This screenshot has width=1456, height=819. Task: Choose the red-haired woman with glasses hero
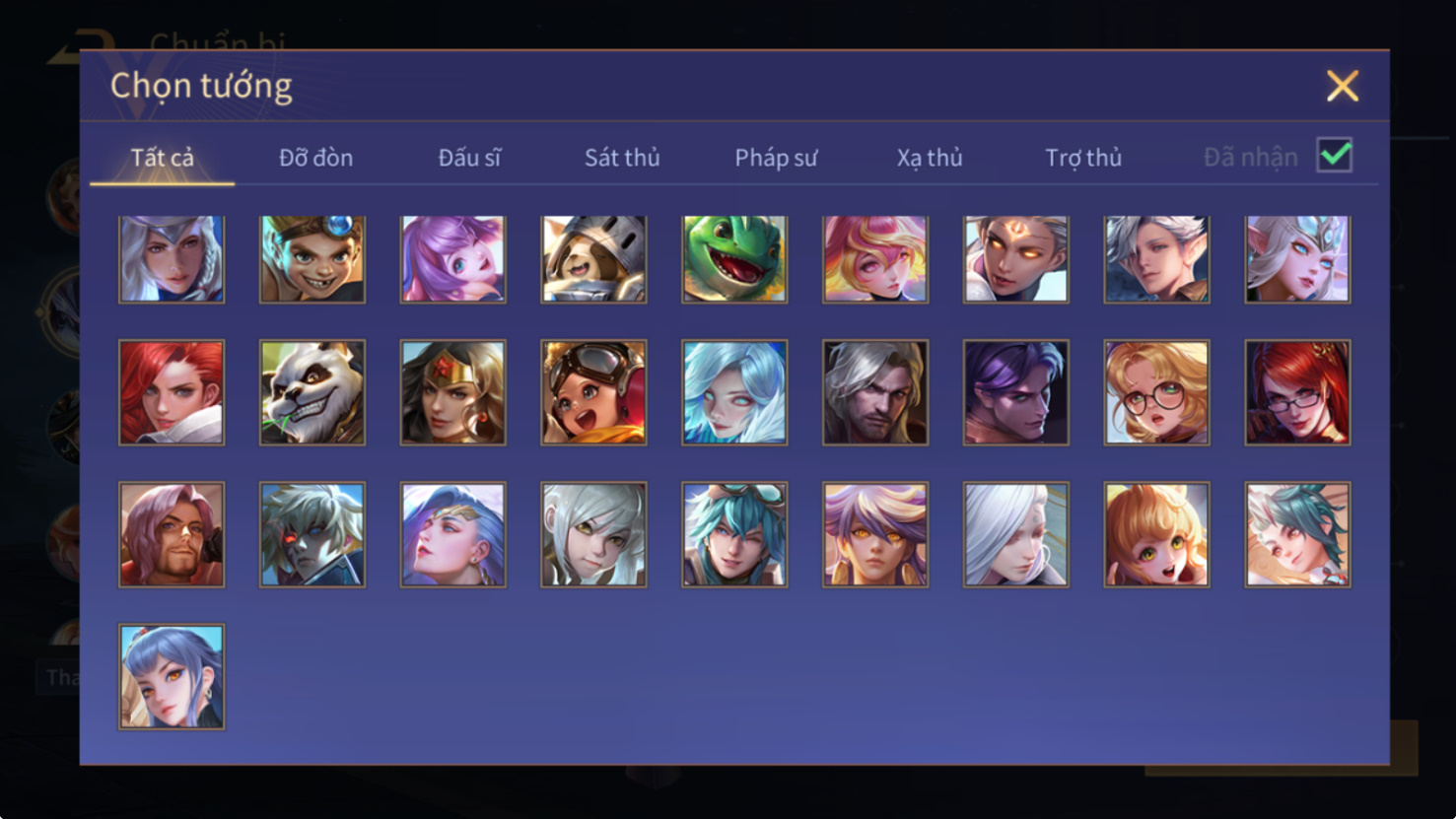point(1297,392)
